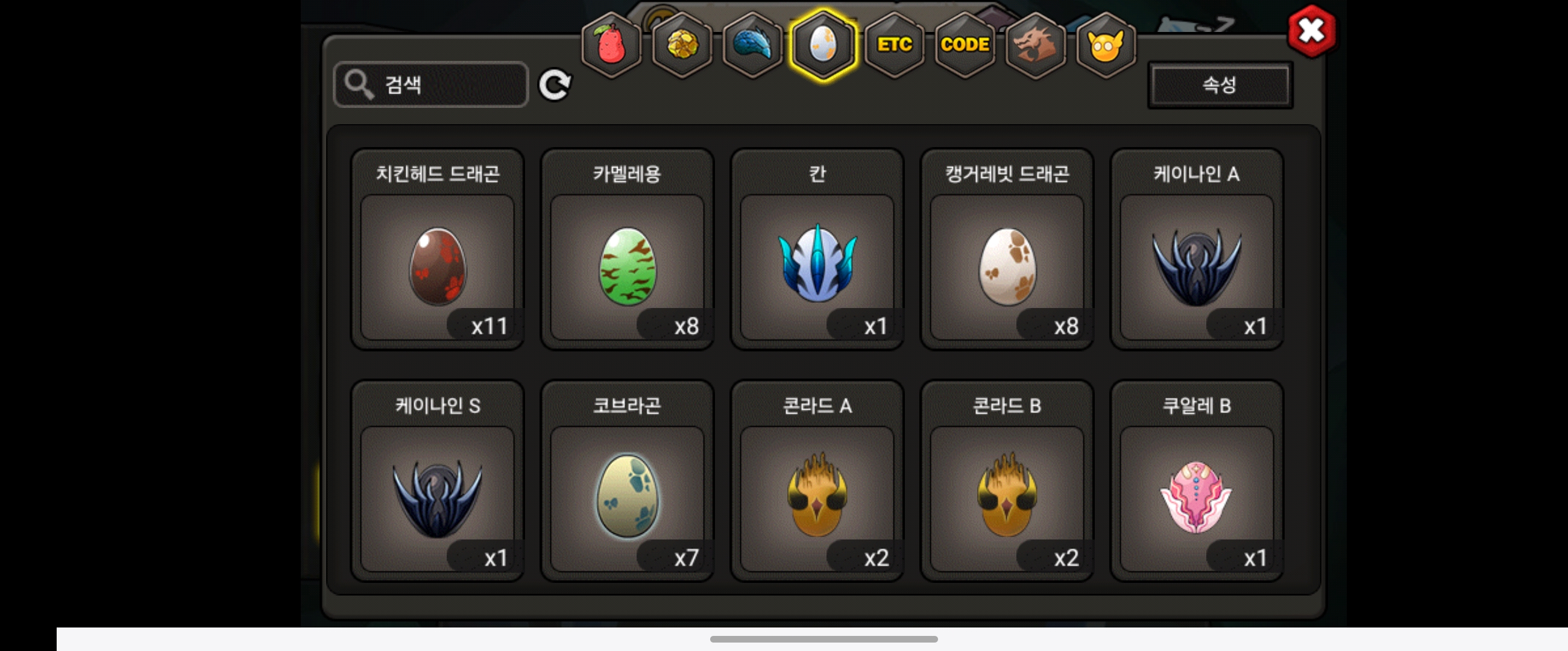The width and height of the screenshot is (1568, 651).
Task: Switch to the blue dragon scale category
Action: pos(752,45)
